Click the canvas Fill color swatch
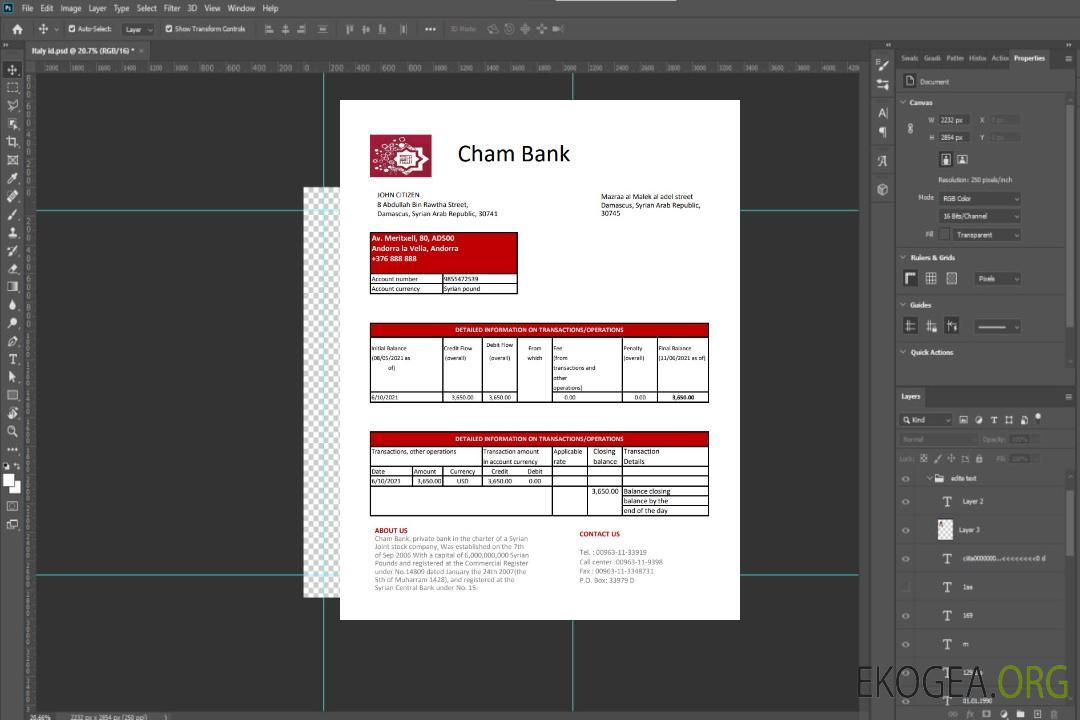1080x720 pixels. click(944, 235)
